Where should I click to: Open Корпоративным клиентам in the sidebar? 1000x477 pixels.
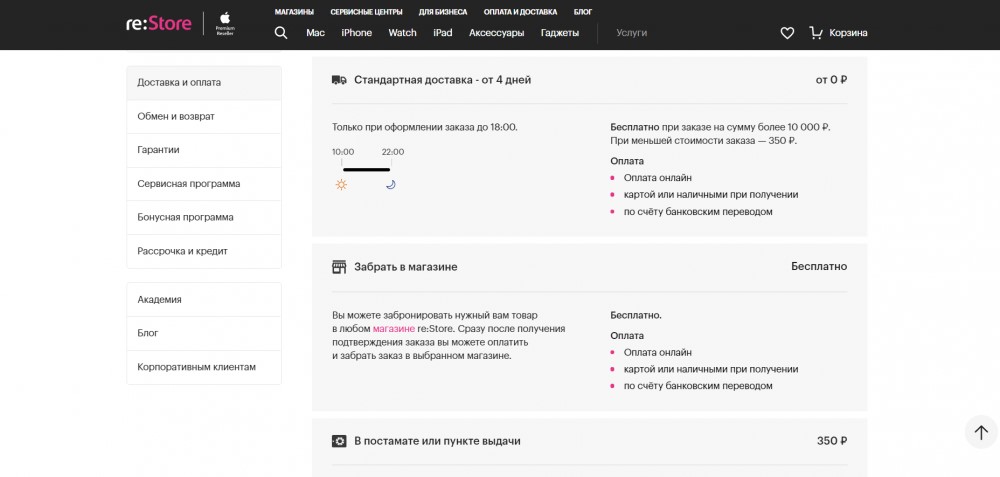click(196, 367)
